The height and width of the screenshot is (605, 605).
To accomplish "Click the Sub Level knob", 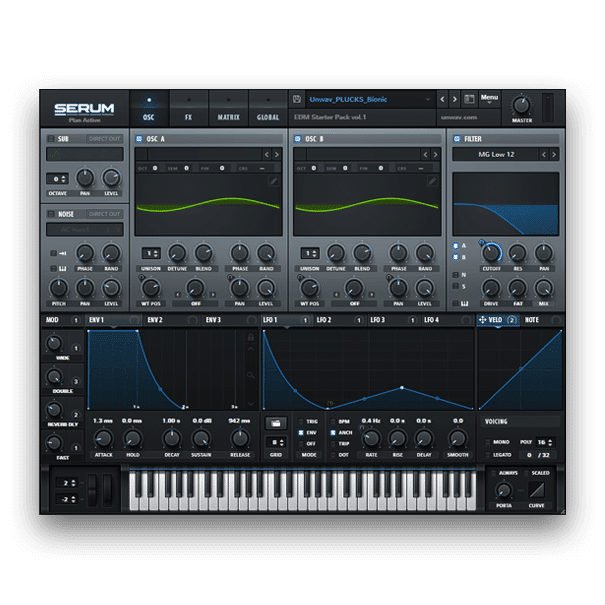I will point(111,178).
